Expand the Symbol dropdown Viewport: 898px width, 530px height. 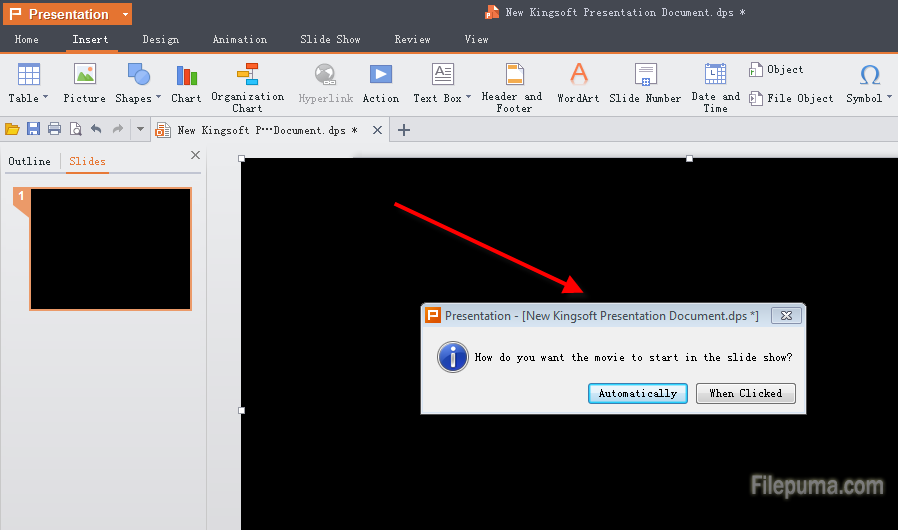coord(888,98)
